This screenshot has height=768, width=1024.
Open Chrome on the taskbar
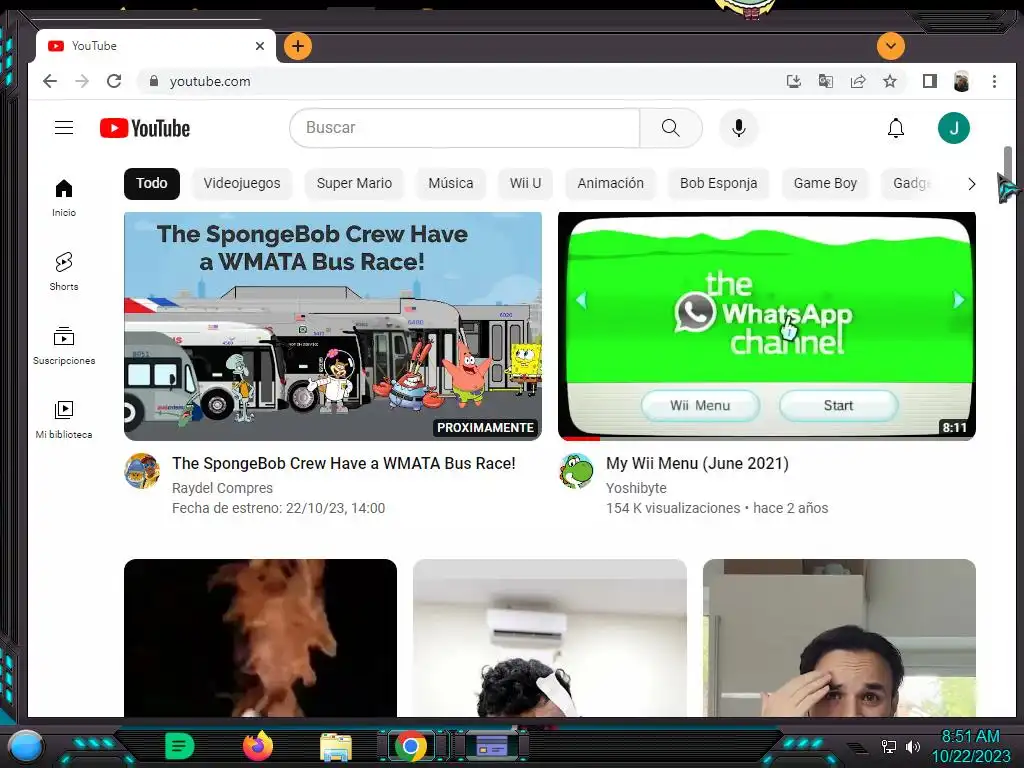tap(411, 746)
